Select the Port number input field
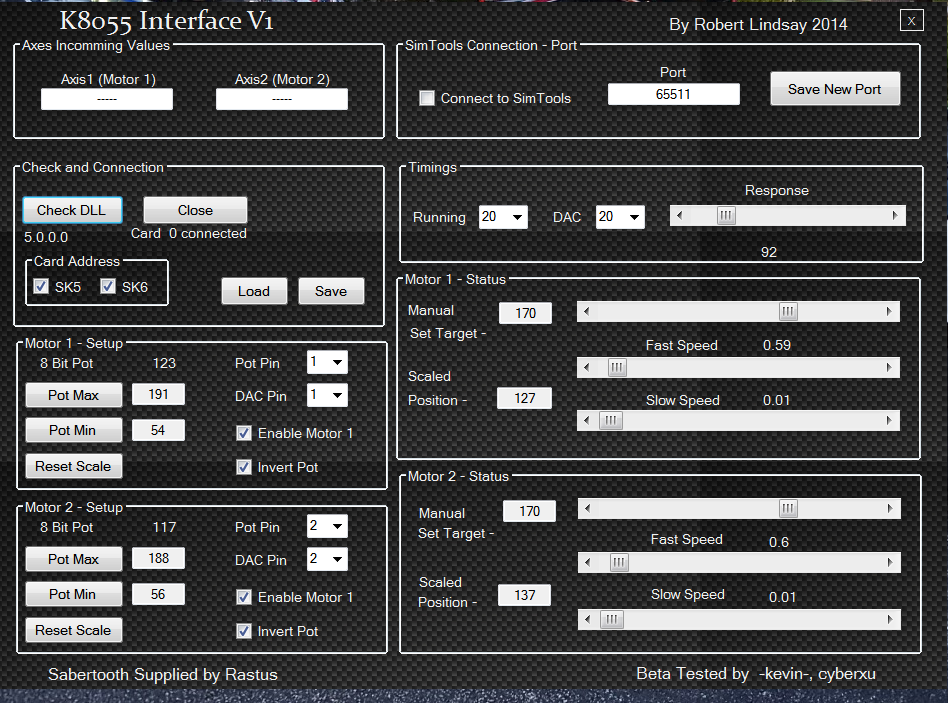The height and width of the screenshot is (703, 948). (x=673, y=93)
